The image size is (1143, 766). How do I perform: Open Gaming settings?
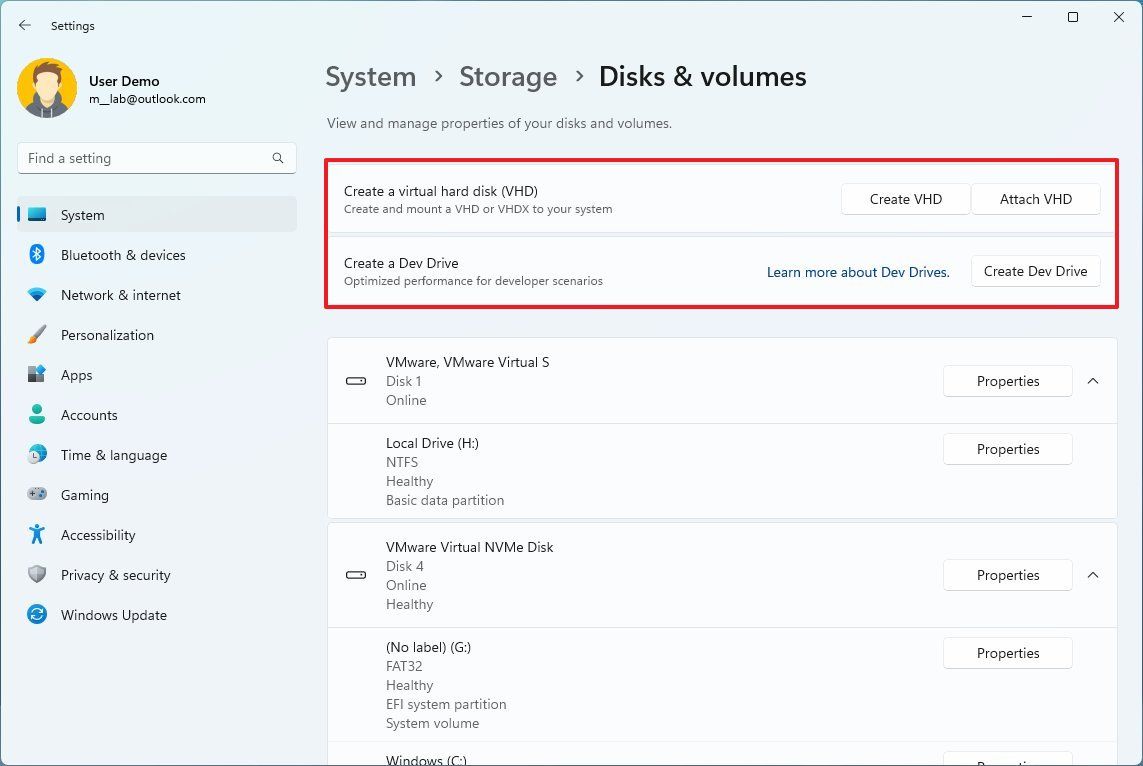click(x=84, y=495)
